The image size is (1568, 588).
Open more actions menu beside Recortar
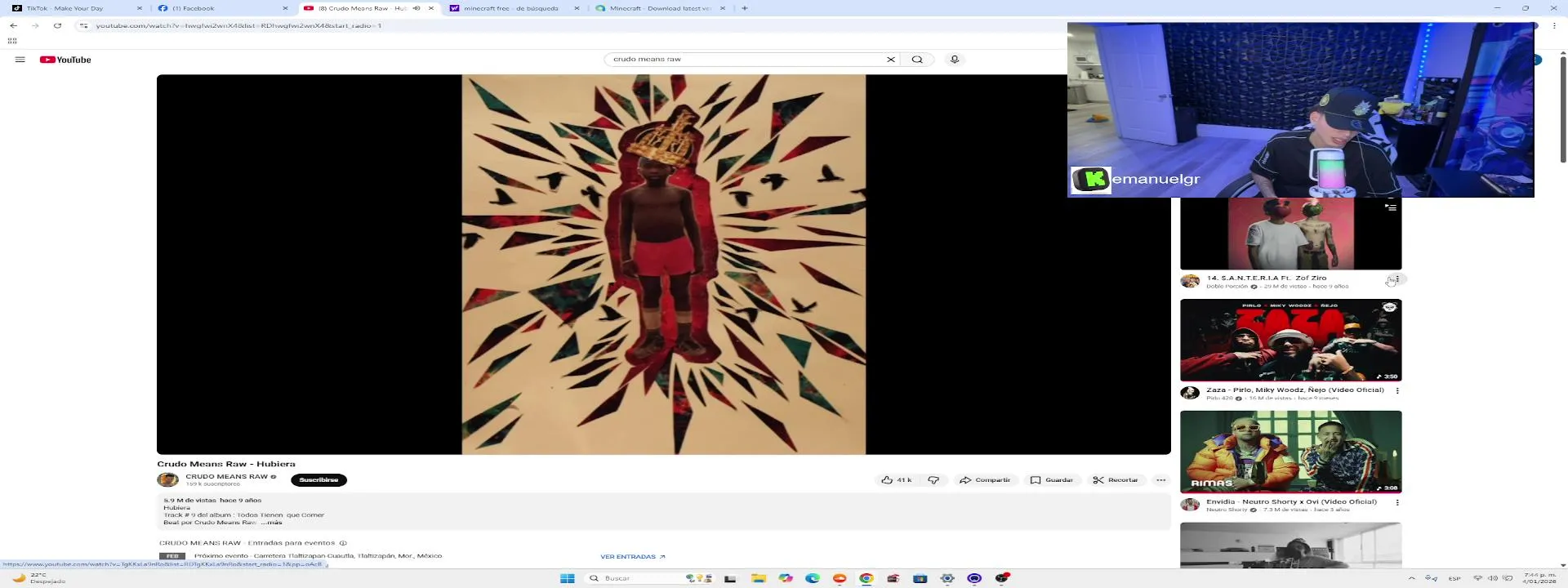(x=1160, y=480)
